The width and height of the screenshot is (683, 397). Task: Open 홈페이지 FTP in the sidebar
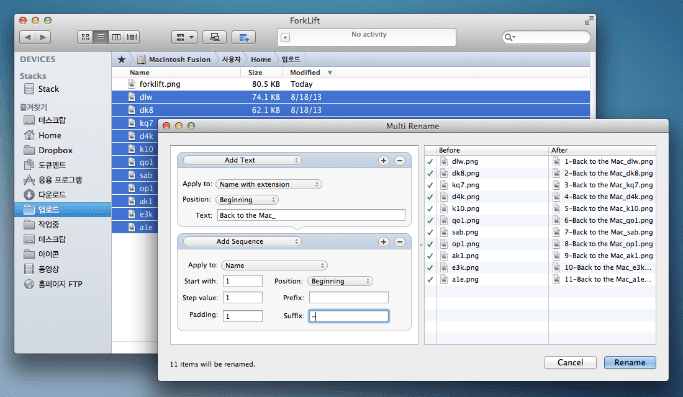(x=53, y=284)
